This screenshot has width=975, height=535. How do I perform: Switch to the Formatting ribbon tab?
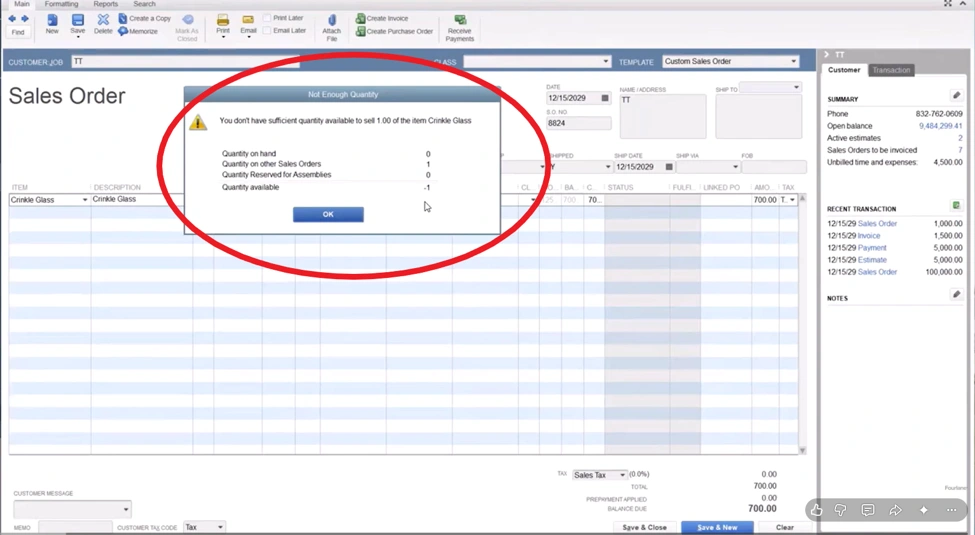[62, 4]
